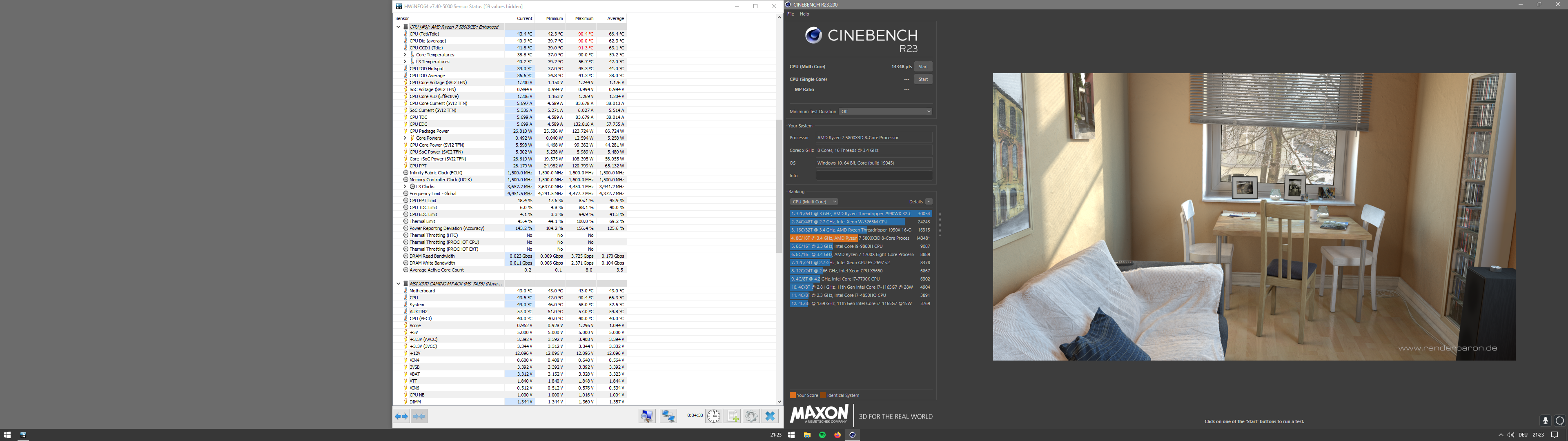
Task: Click the clock reset timer icon
Action: 713,416
